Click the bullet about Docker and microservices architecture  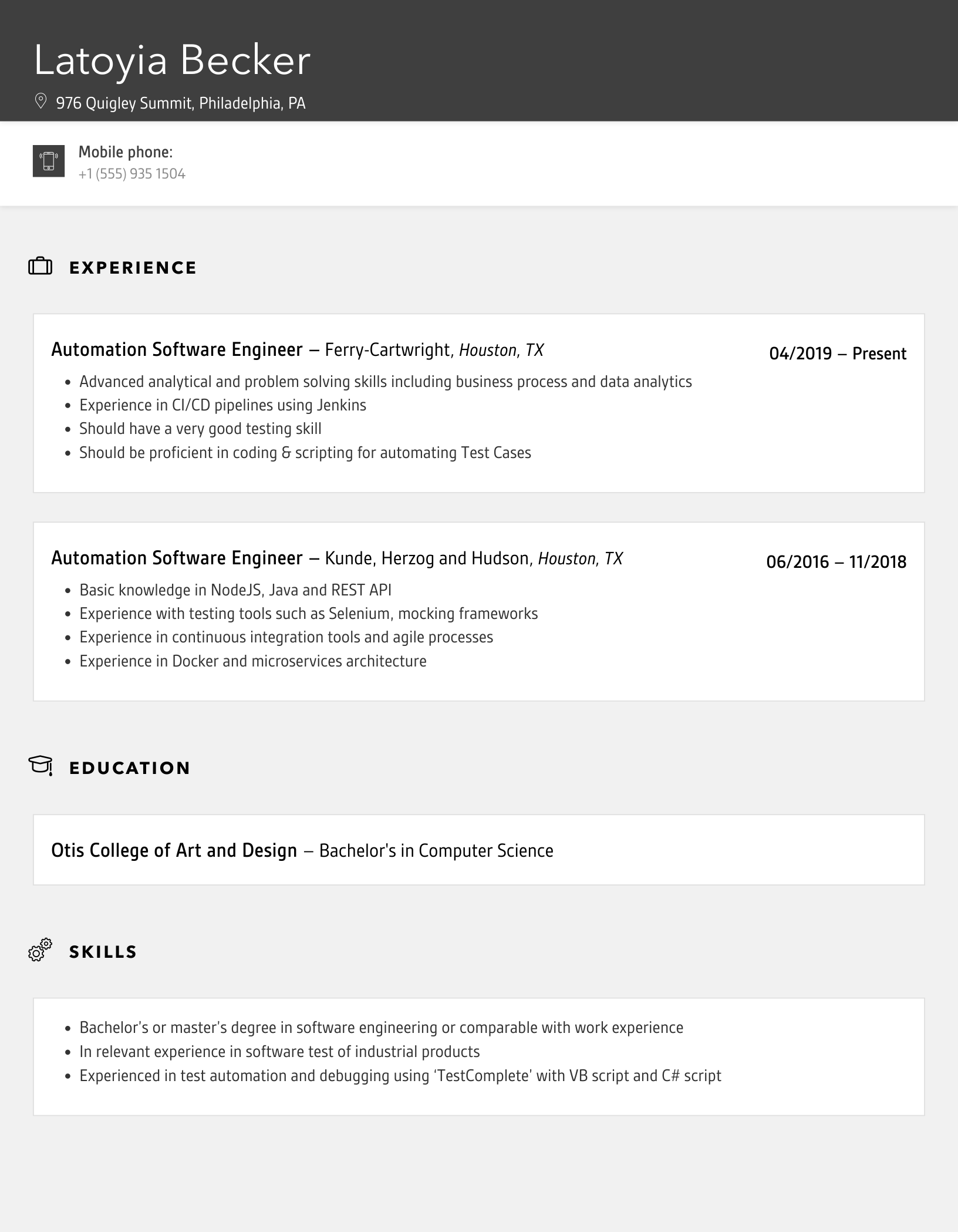(252, 661)
